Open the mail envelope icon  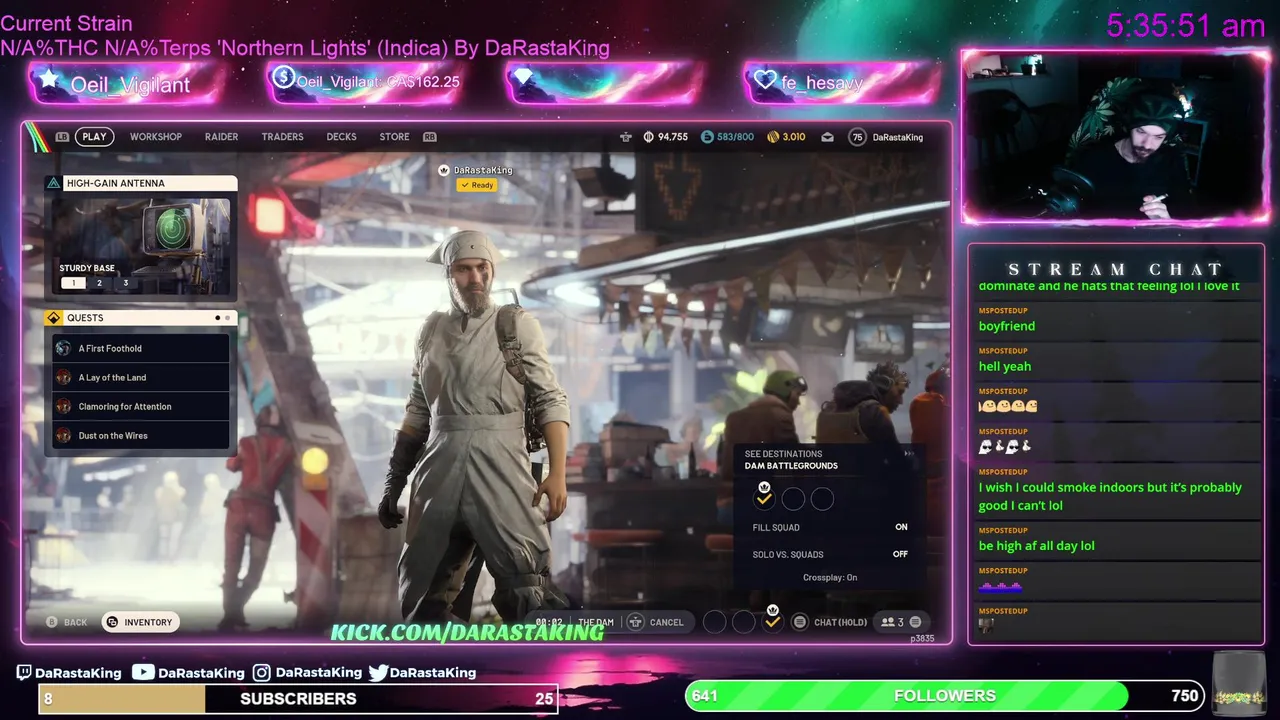(x=827, y=137)
